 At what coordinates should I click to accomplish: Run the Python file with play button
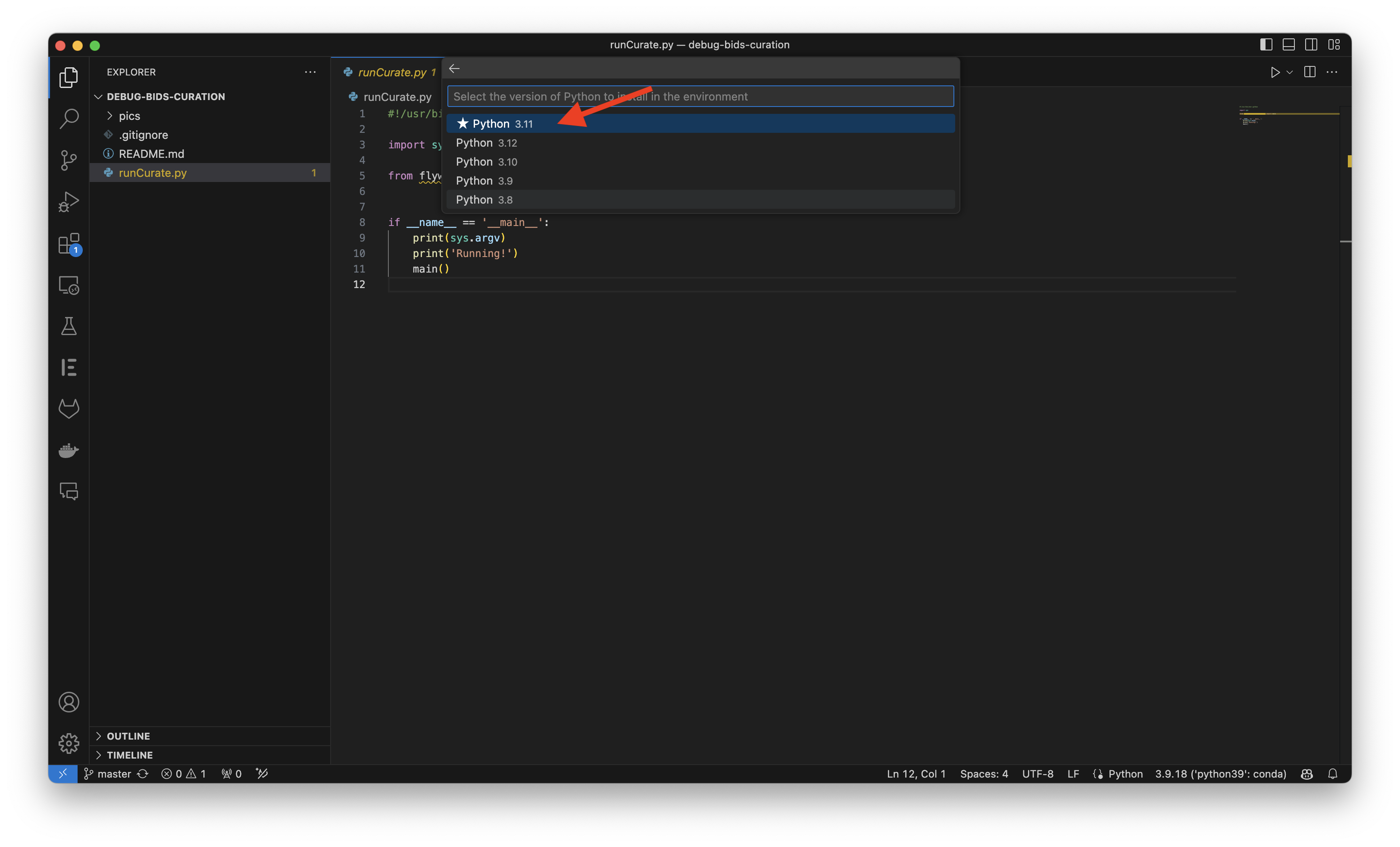tap(1275, 72)
